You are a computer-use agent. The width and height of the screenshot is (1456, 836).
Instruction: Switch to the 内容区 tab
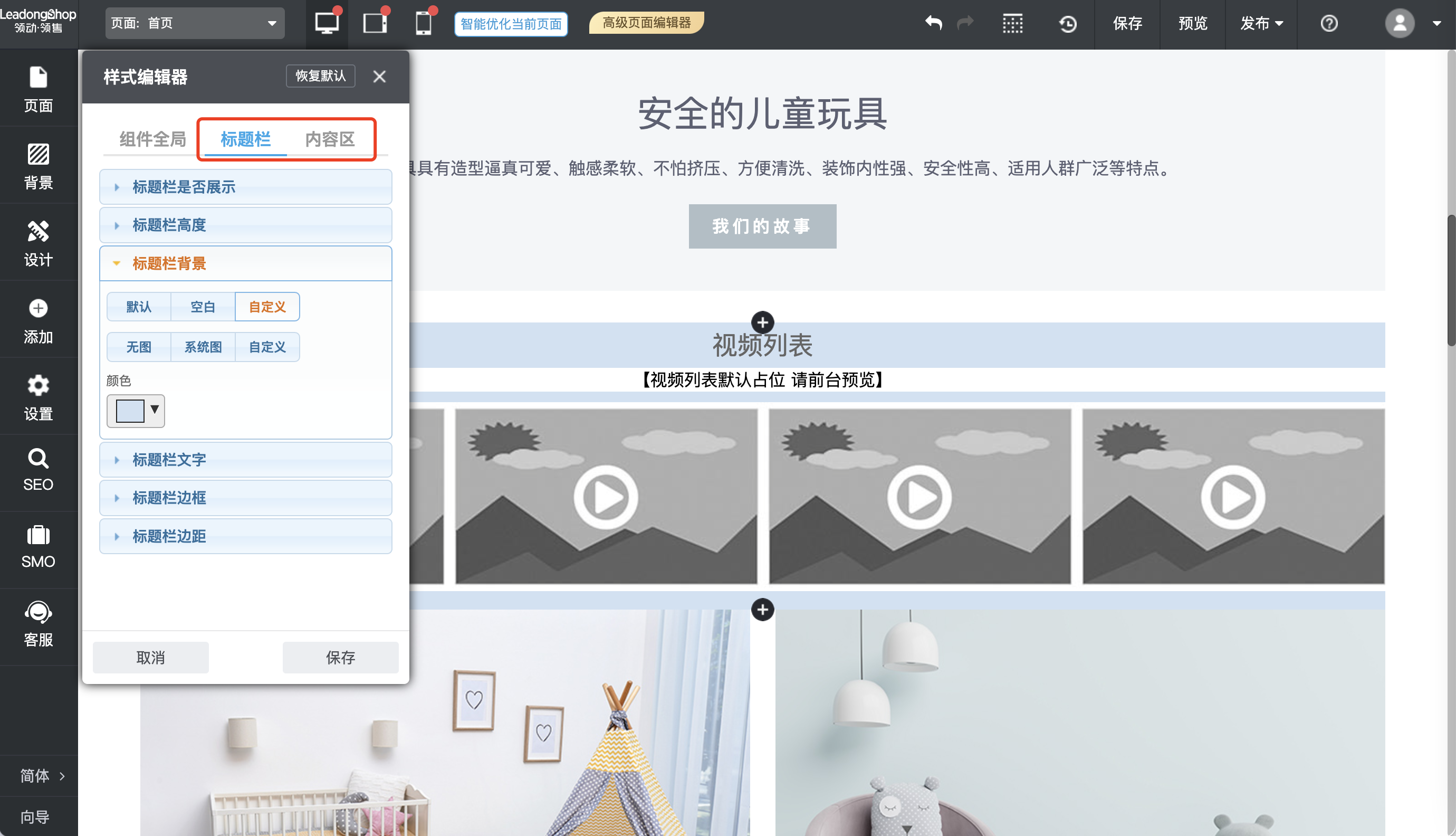coord(329,139)
